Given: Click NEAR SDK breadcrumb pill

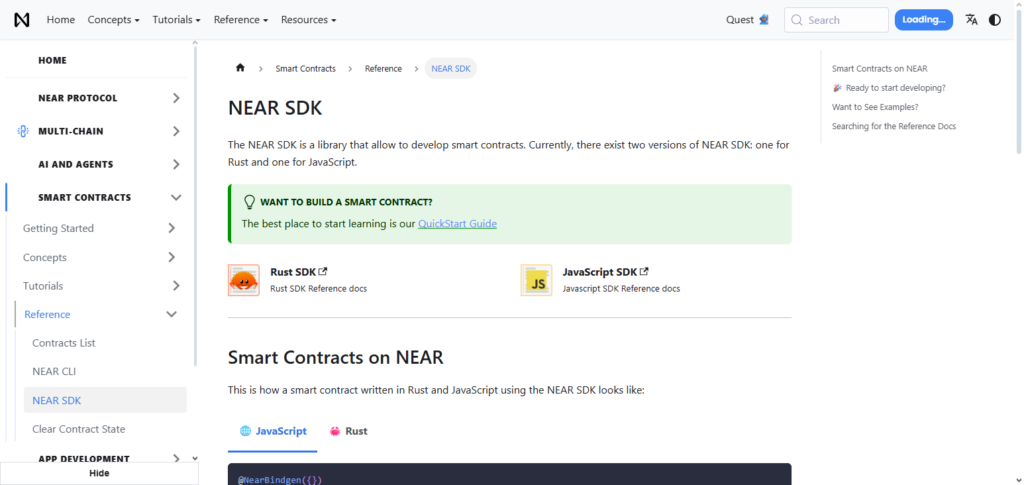Looking at the screenshot, I should click(451, 69).
